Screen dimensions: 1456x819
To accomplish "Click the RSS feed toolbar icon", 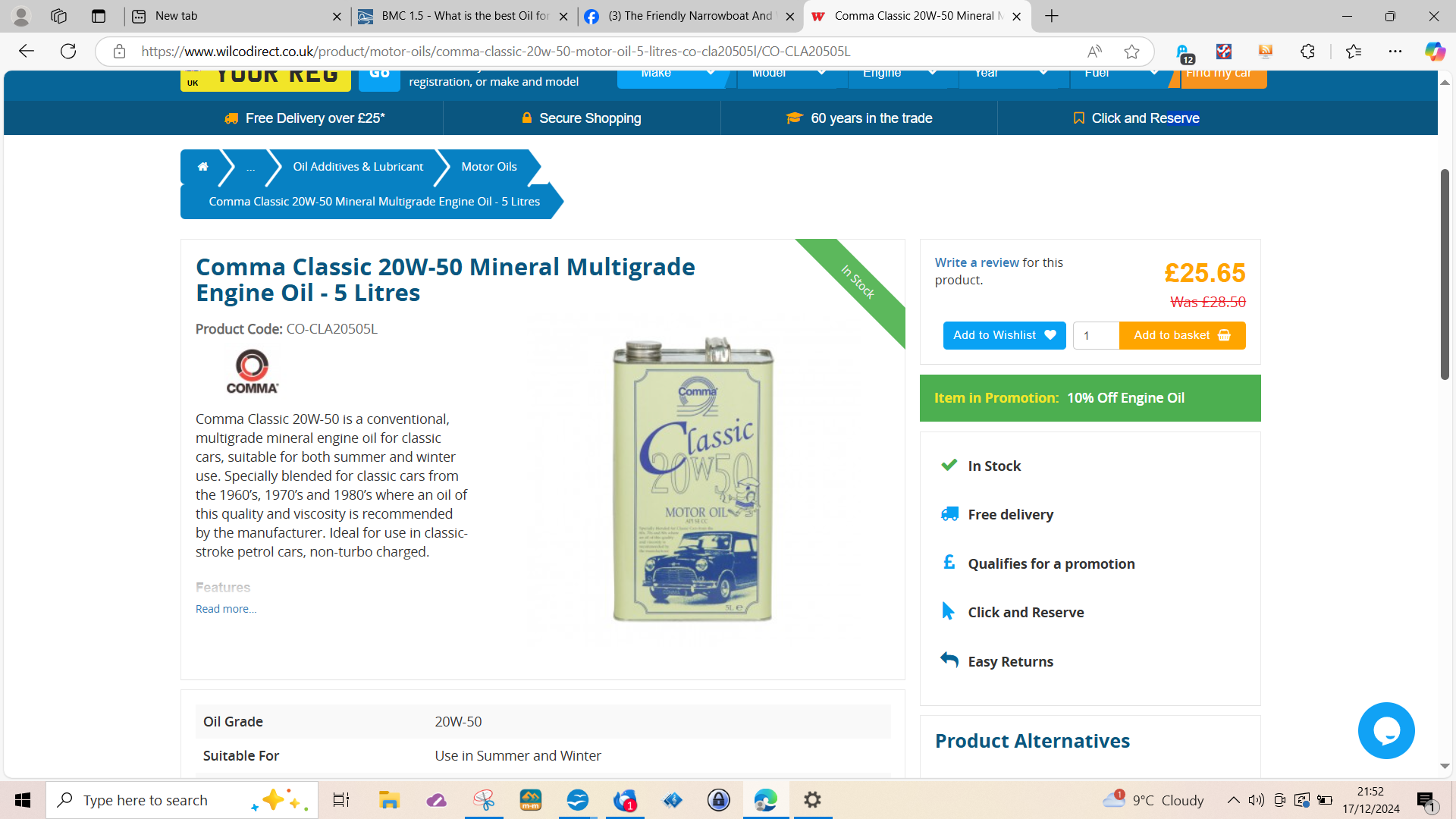I will coord(1265,51).
